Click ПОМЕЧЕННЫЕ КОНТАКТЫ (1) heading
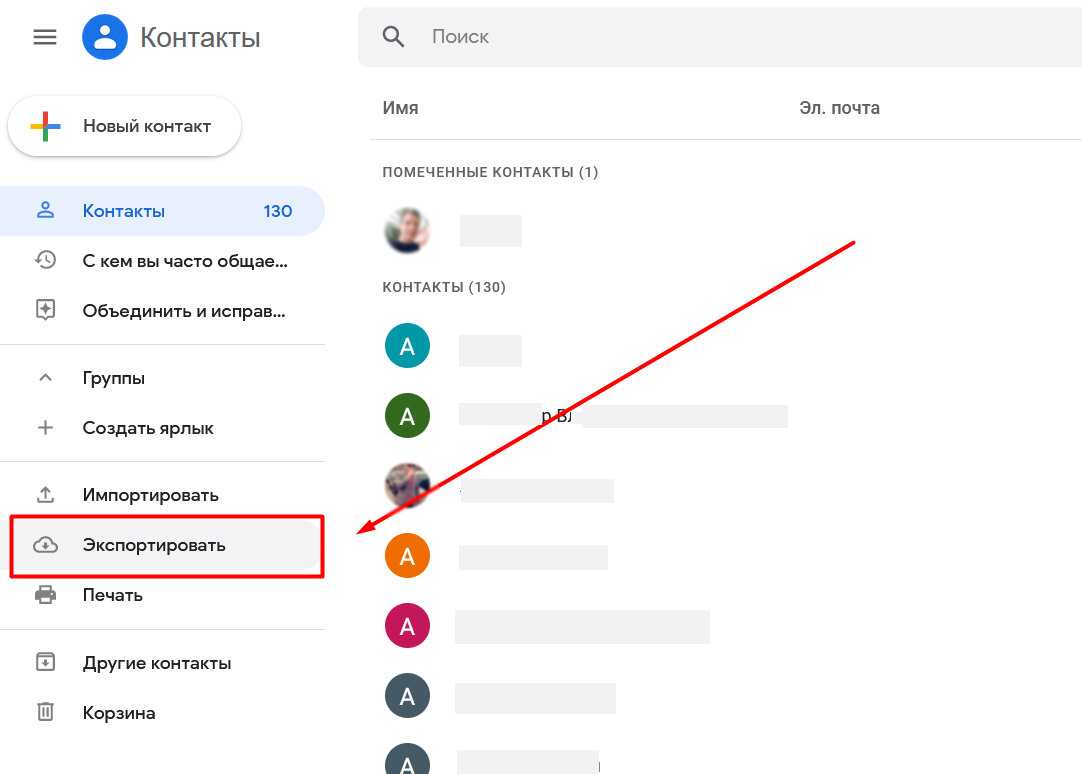Screen dimensions: 1082x774 tap(490, 172)
